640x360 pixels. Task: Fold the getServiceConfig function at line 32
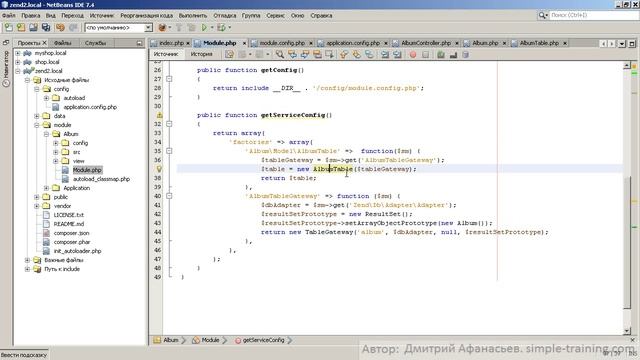169,124
